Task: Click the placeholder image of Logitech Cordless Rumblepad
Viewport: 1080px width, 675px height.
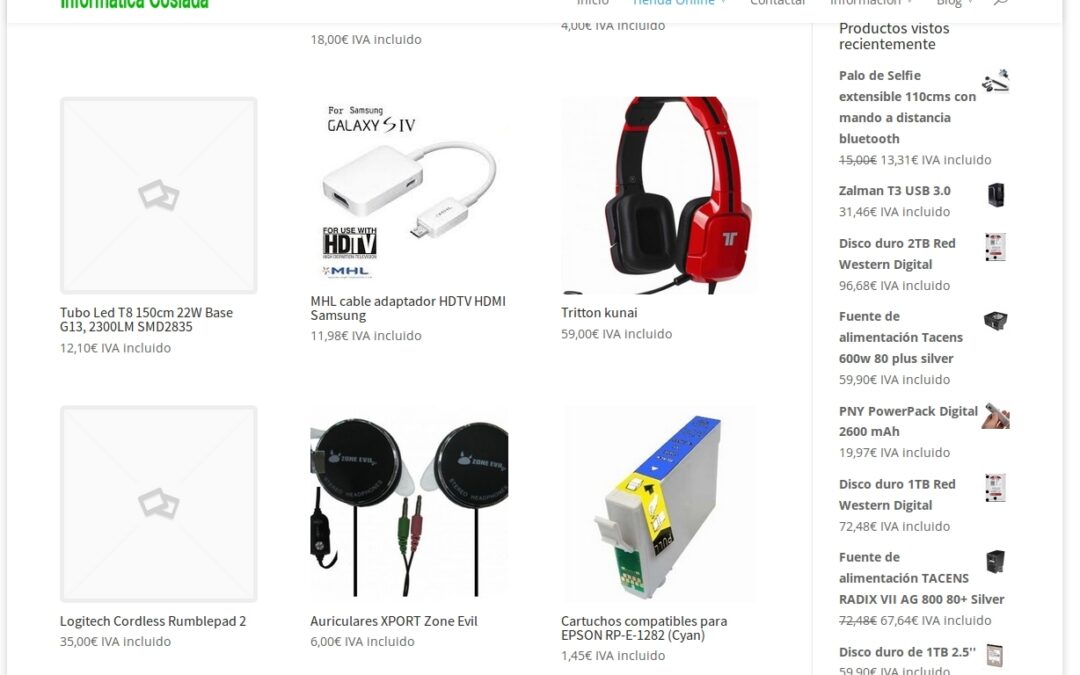Action: 158,504
